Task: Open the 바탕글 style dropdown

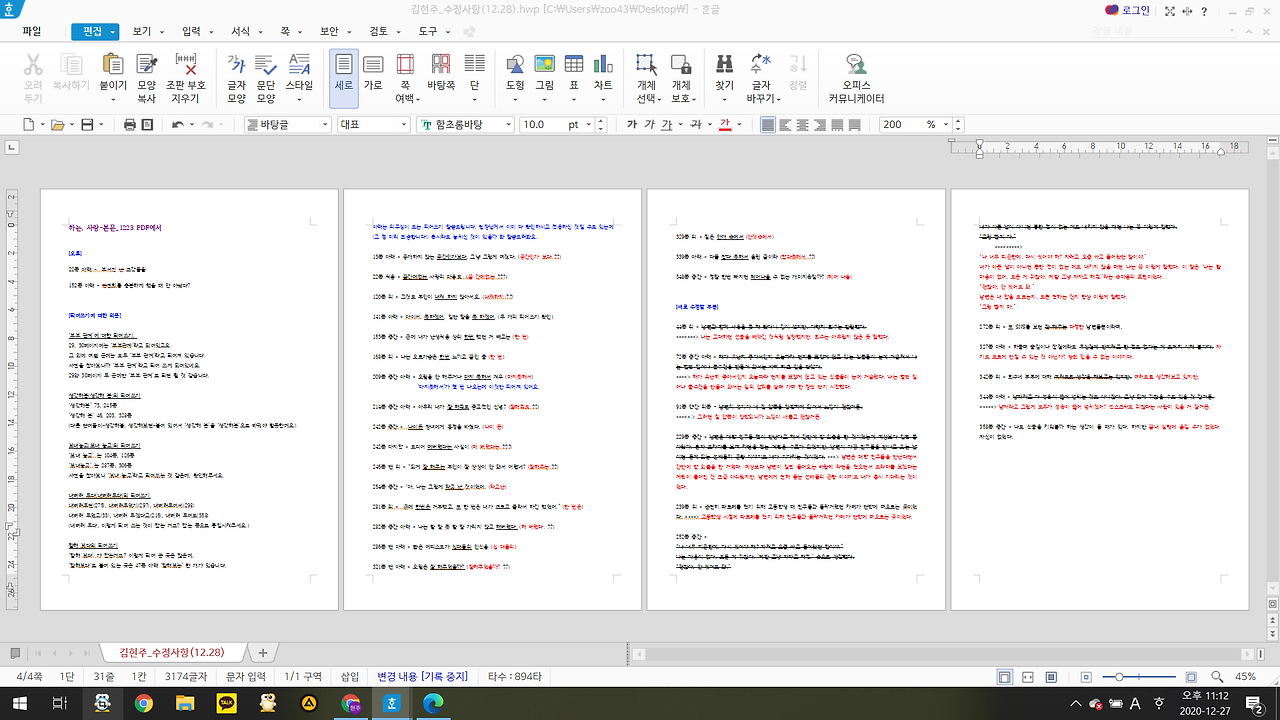Action: point(323,125)
